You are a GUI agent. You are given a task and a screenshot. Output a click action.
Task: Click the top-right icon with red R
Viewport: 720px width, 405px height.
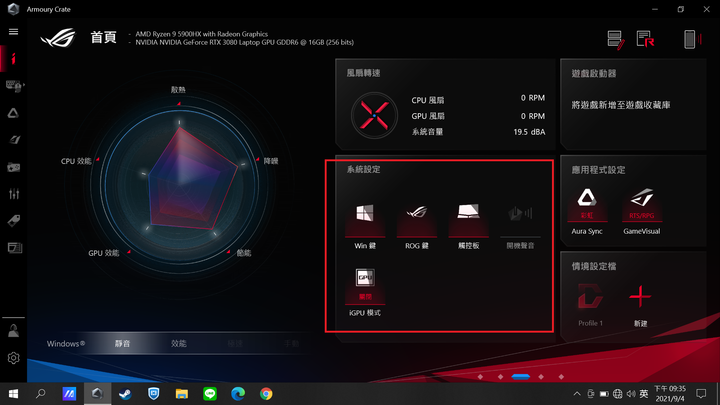tap(645, 39)
